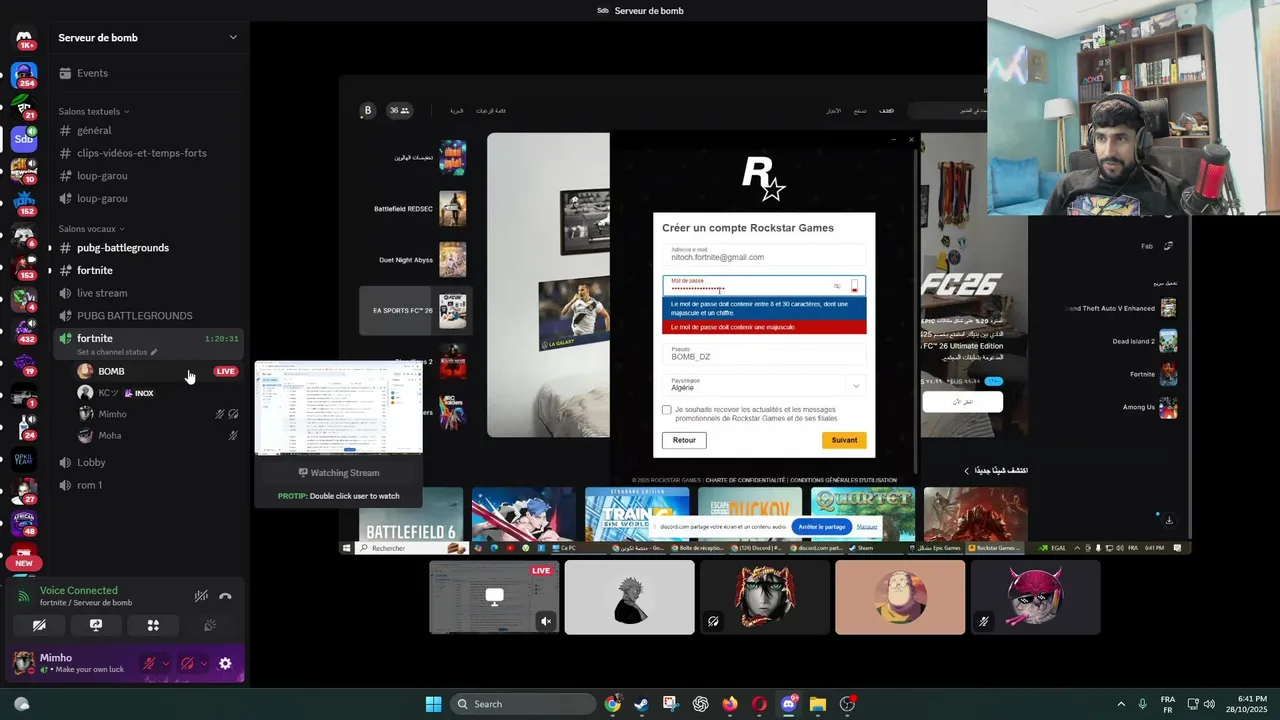Open input device options arrow beside microphone
Screen dimensions: 1280x720
[x=166, y=663]
